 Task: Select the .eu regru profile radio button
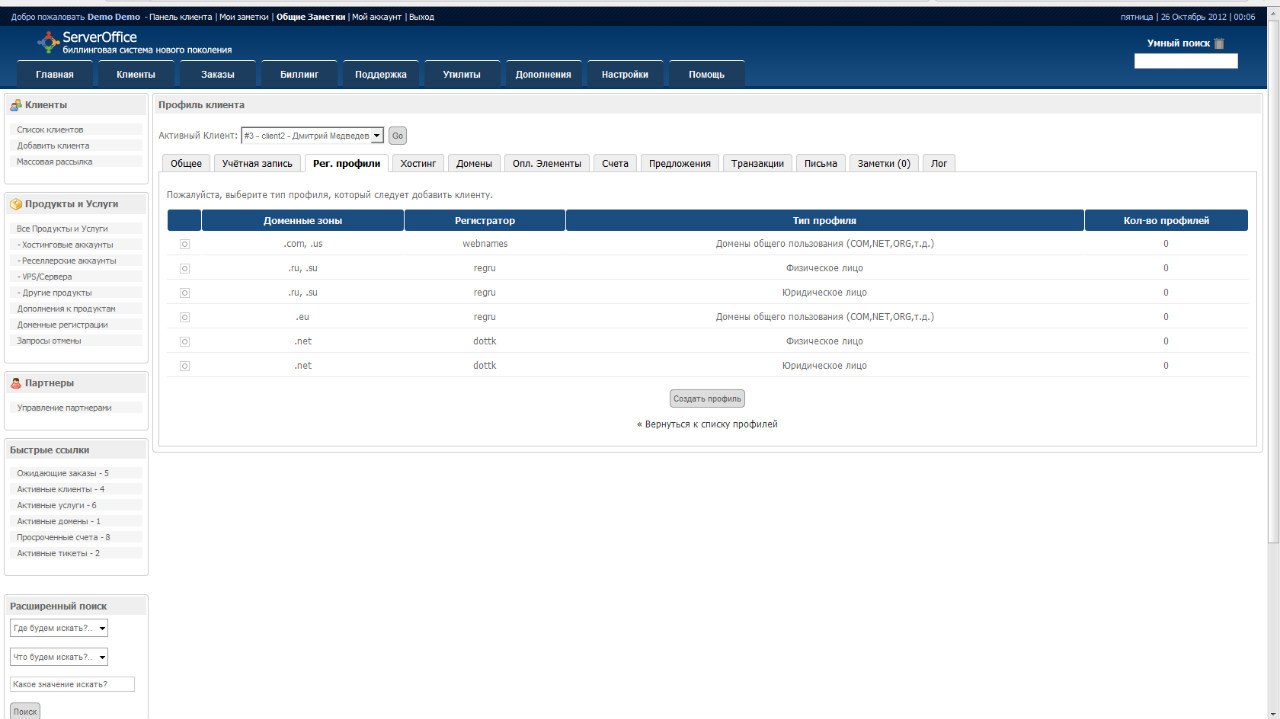click(185, 317)
